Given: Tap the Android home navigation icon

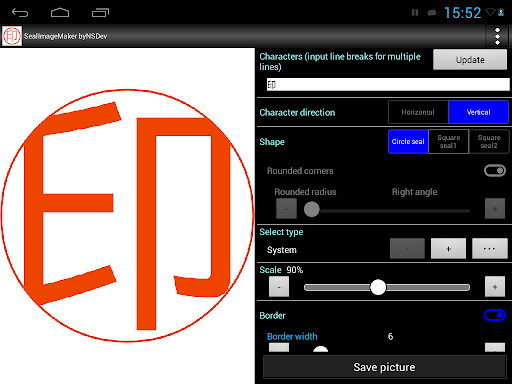Looking at the screenshot, I should pyautogui.click(x=60, y=13).
